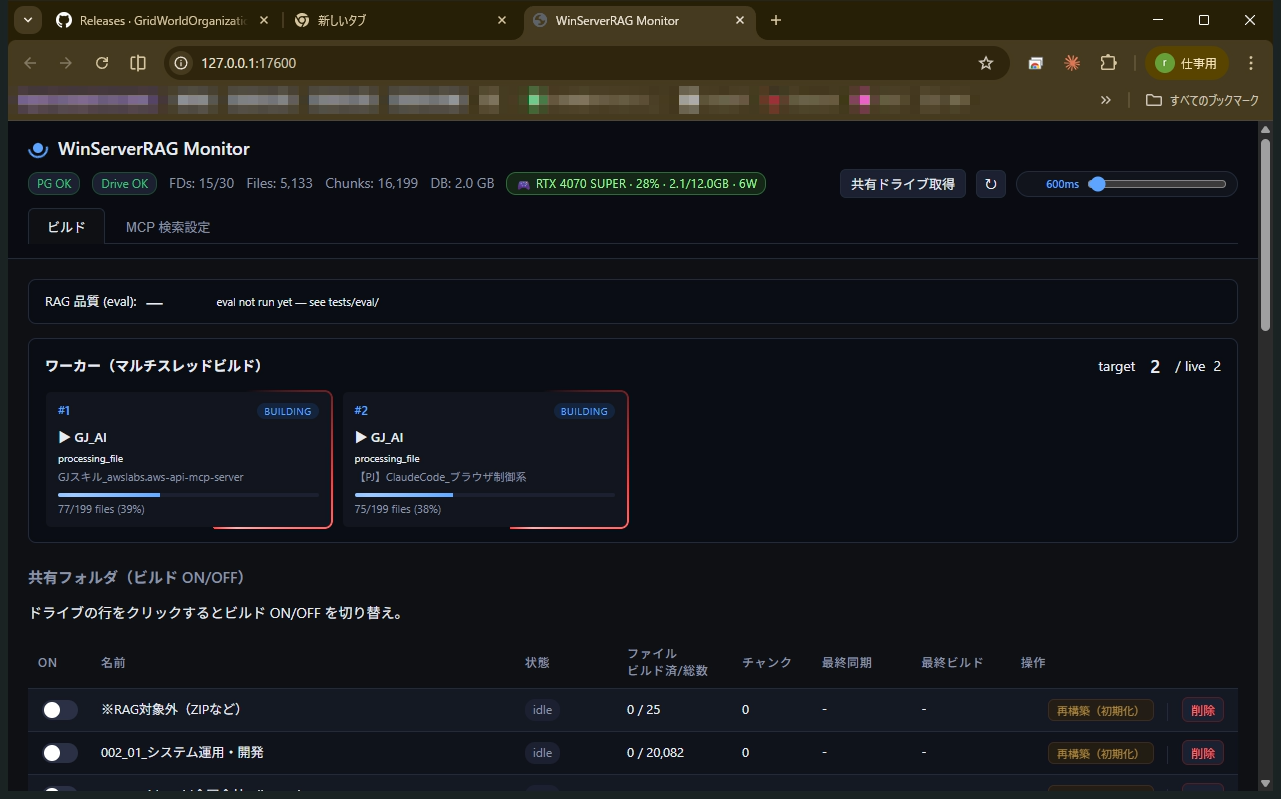Image resolution: width=1281 pixels, height=799 pixels.
Task: Open a new browser tab with plus
Action: (776, 20)
